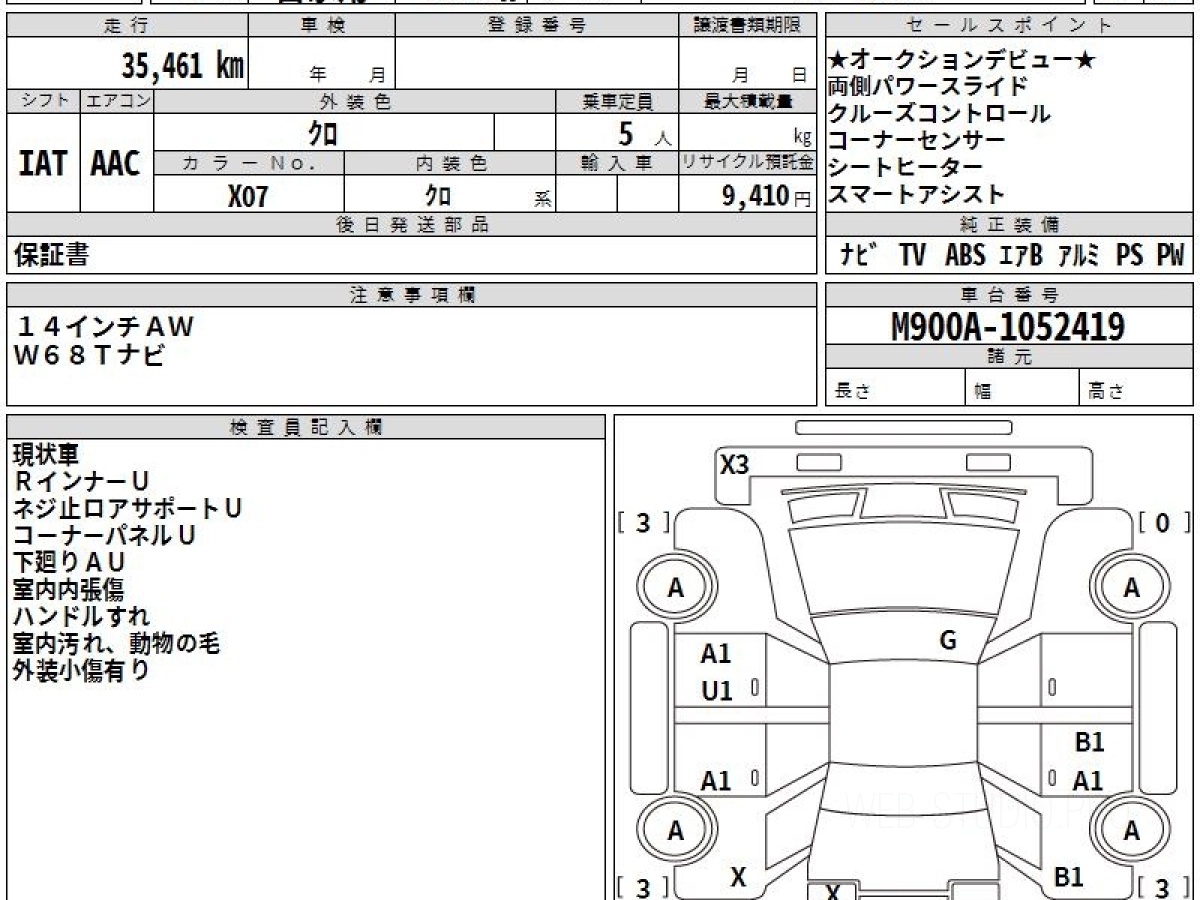This screenshot has width=1200, height=900.
Task: Click the アルミ equipment label
Action: pyautogui.click(x=1080, y=255)
